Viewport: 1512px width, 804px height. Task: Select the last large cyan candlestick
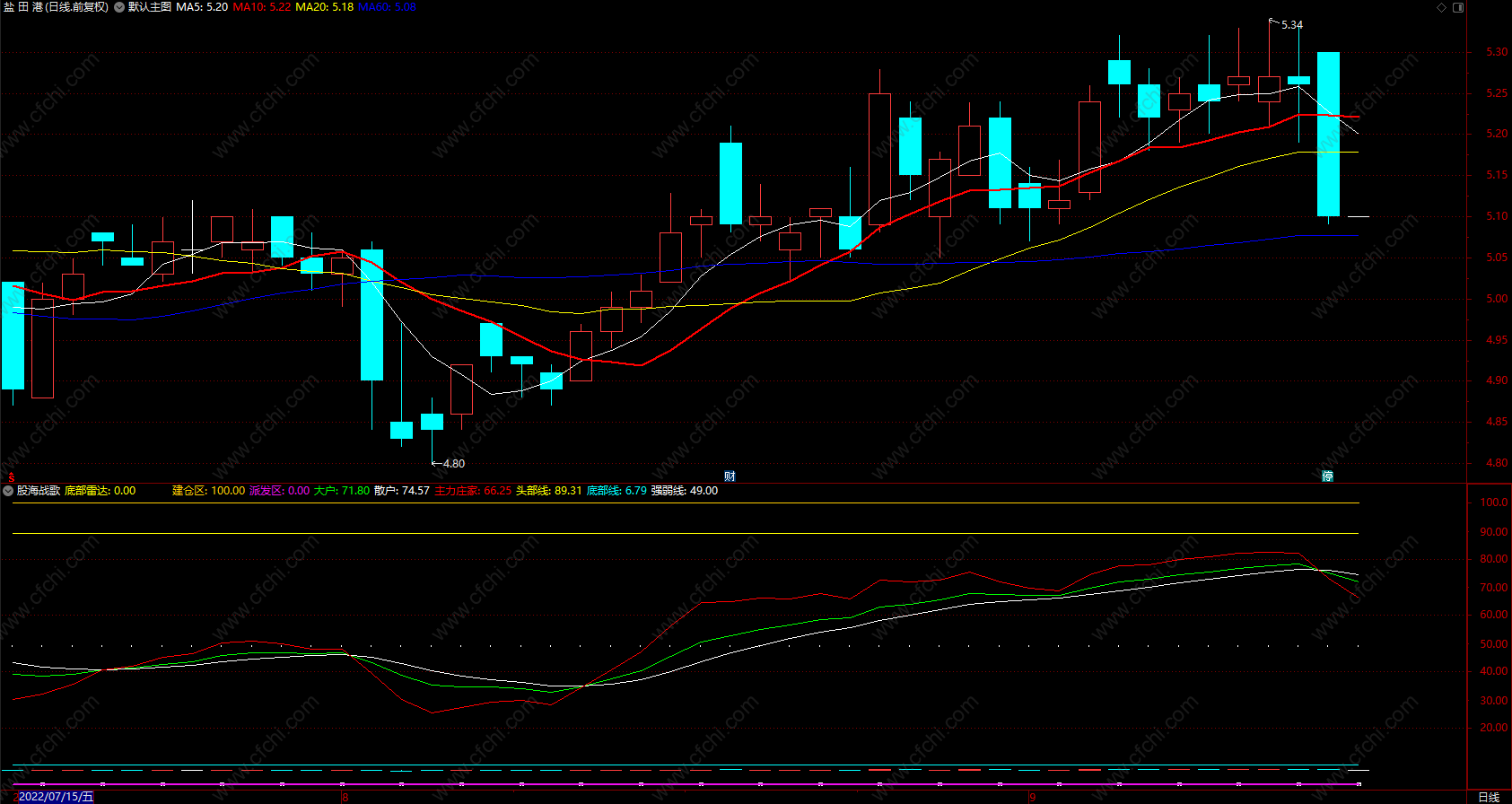[x=1328, y=134]
